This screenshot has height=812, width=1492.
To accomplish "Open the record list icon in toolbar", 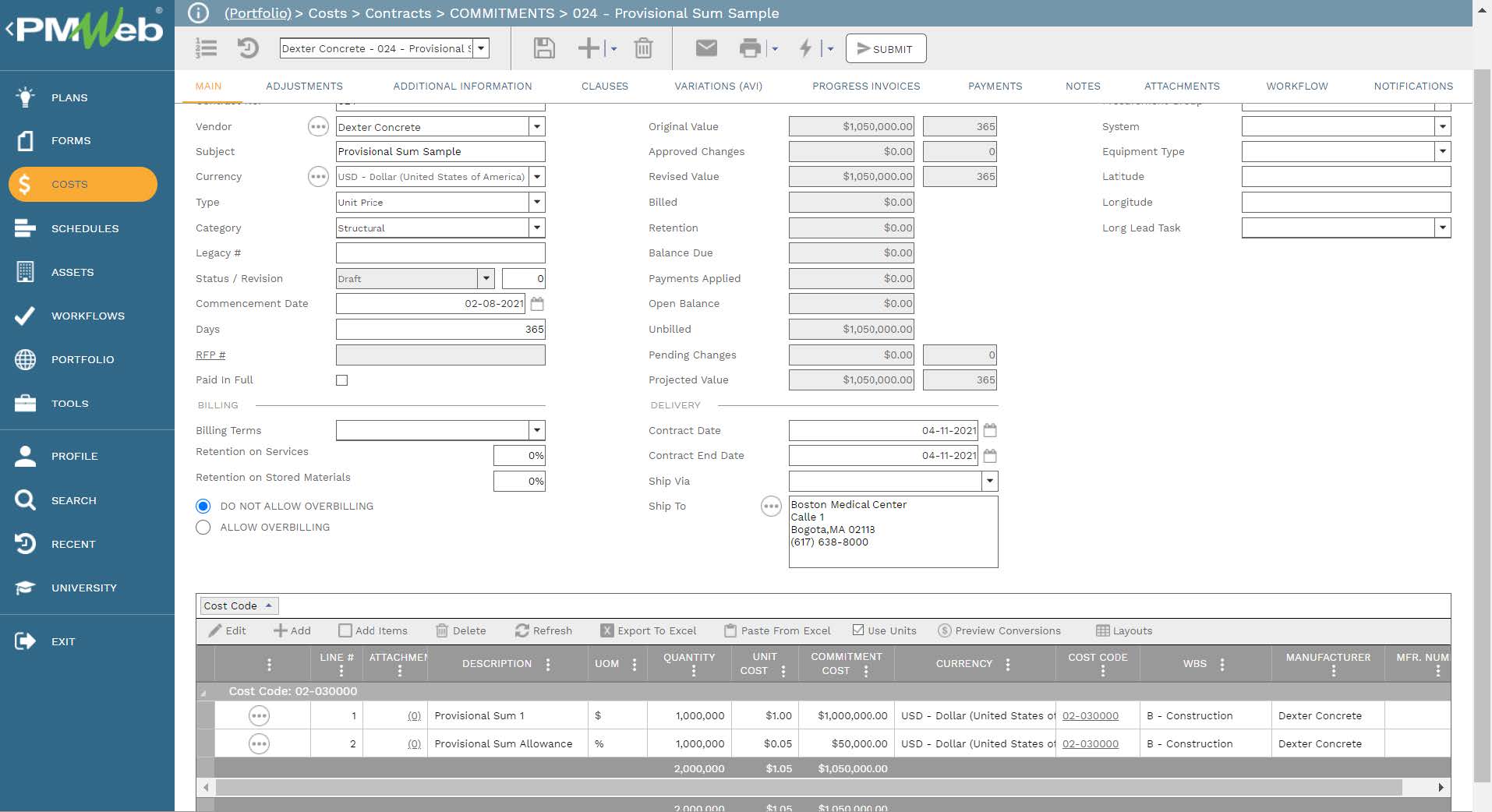I will click(x=206, y=48).
